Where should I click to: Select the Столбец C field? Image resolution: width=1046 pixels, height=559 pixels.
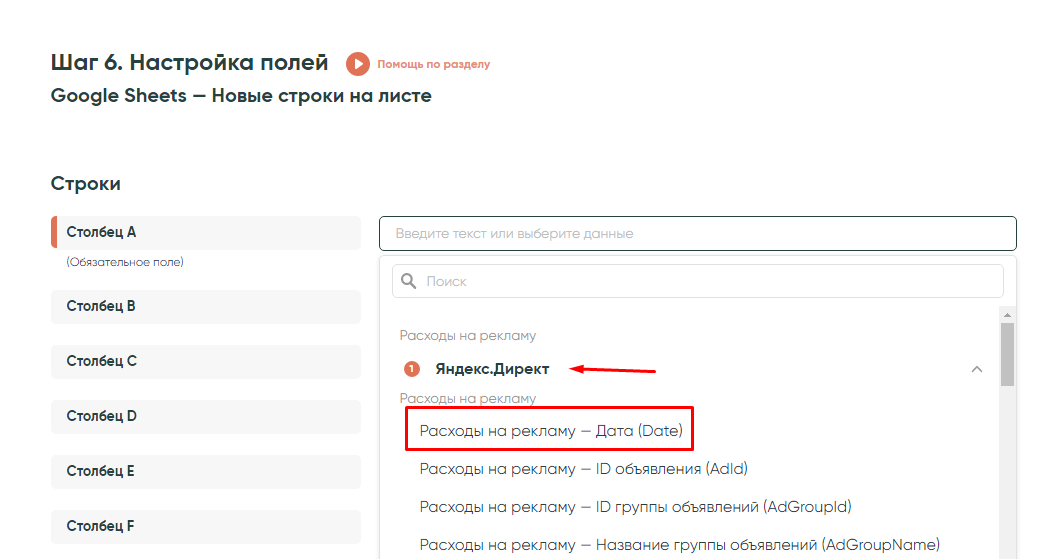click(x=206, y=361)
